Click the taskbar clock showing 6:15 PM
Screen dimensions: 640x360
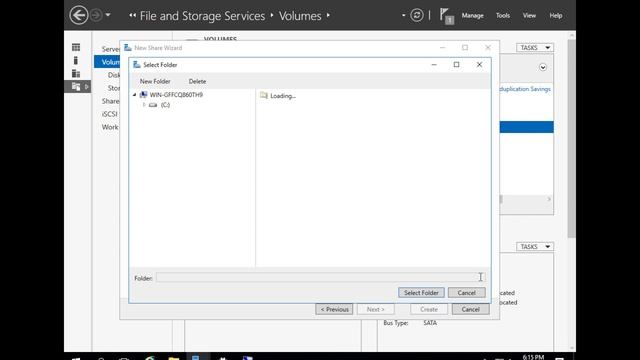tap(533, 357)
